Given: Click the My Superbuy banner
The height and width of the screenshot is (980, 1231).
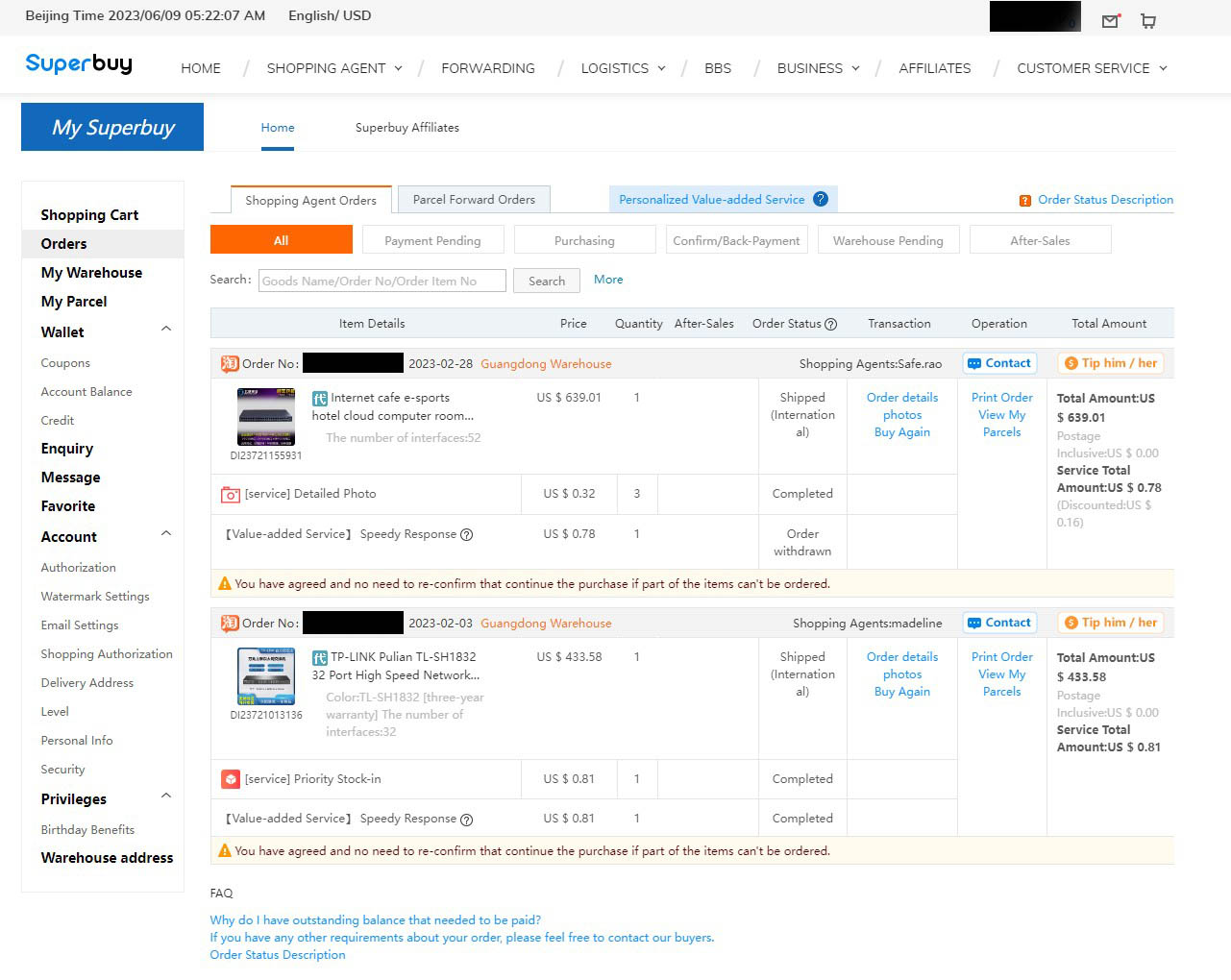Looking at the screenshot, I should point(112,127).
